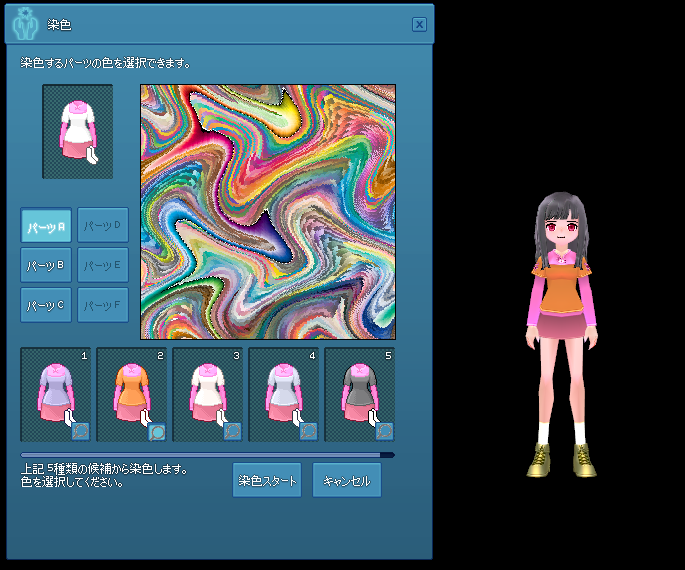The width and height of the screenshot is (685, 570).
Task: Open magnifier preview on candidate 3
Action: [233, 432]
